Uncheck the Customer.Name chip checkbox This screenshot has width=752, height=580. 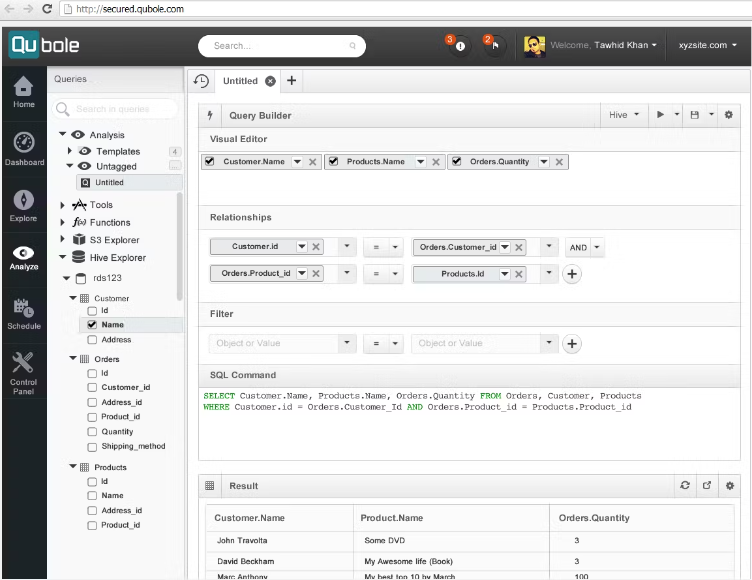tap(210, 161)
